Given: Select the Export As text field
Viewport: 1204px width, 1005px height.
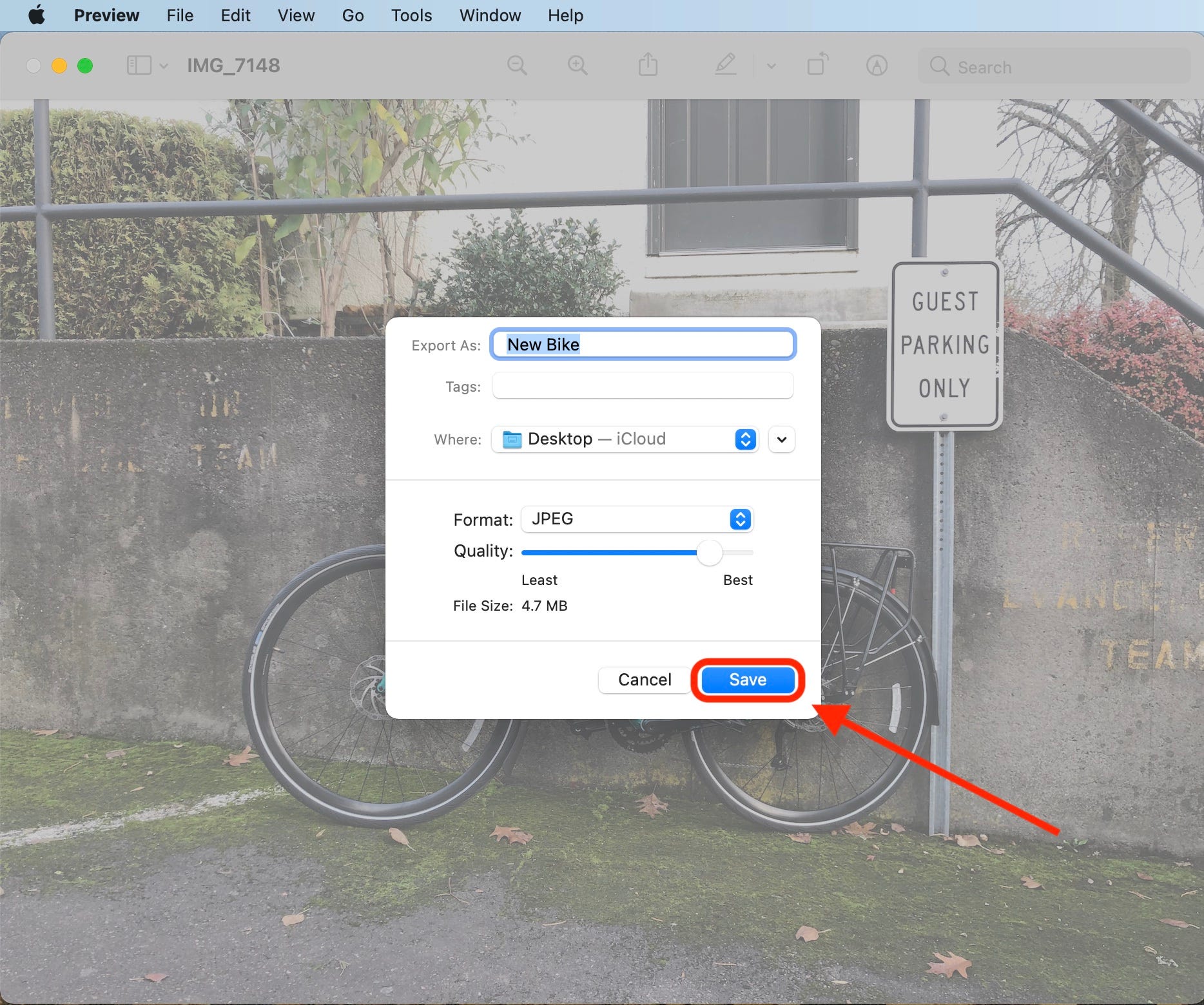Looking at the screenshot, I should 642,344.
